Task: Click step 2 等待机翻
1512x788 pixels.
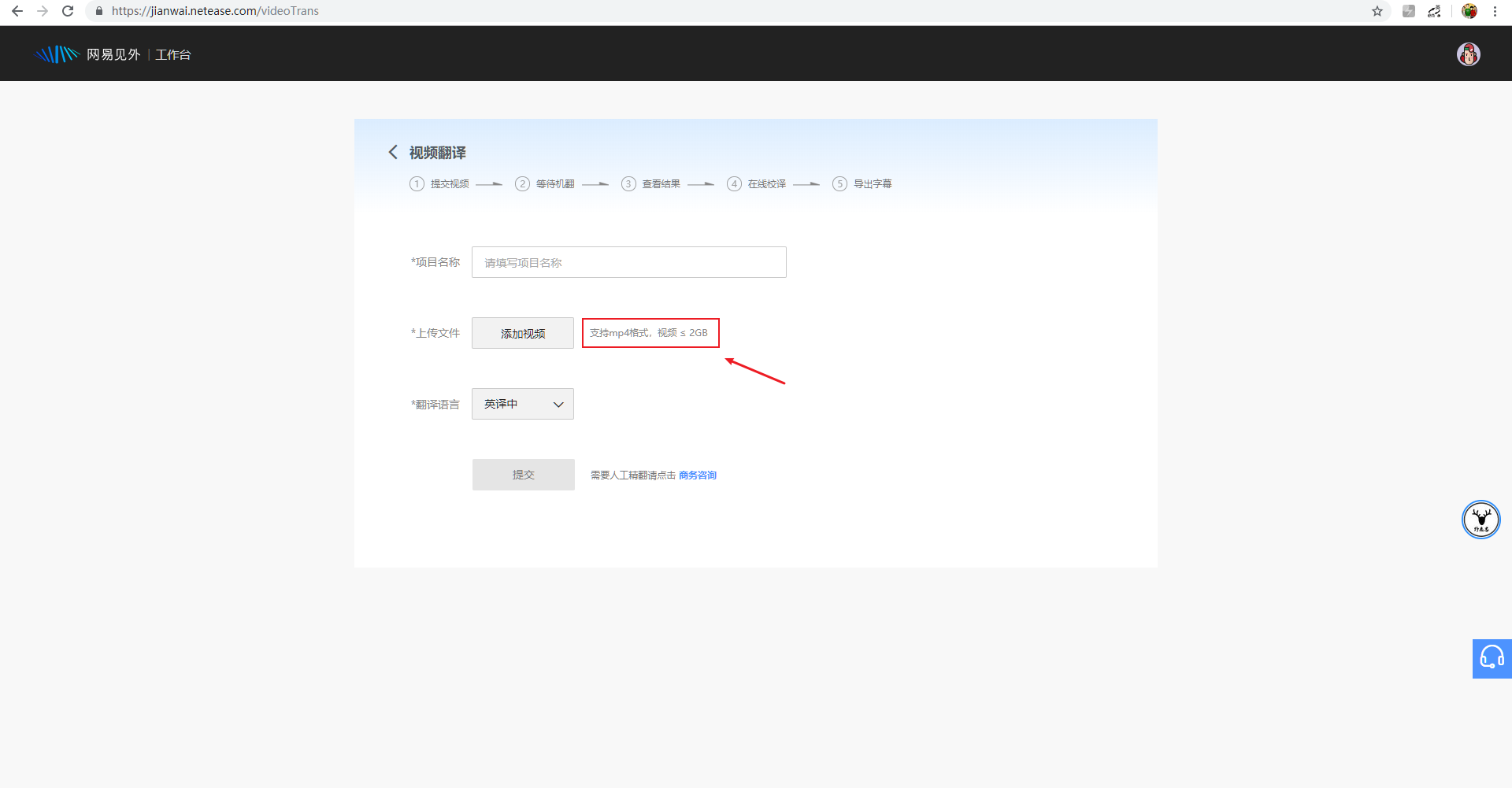Action: pyautogui.click(x=545, y=183)
